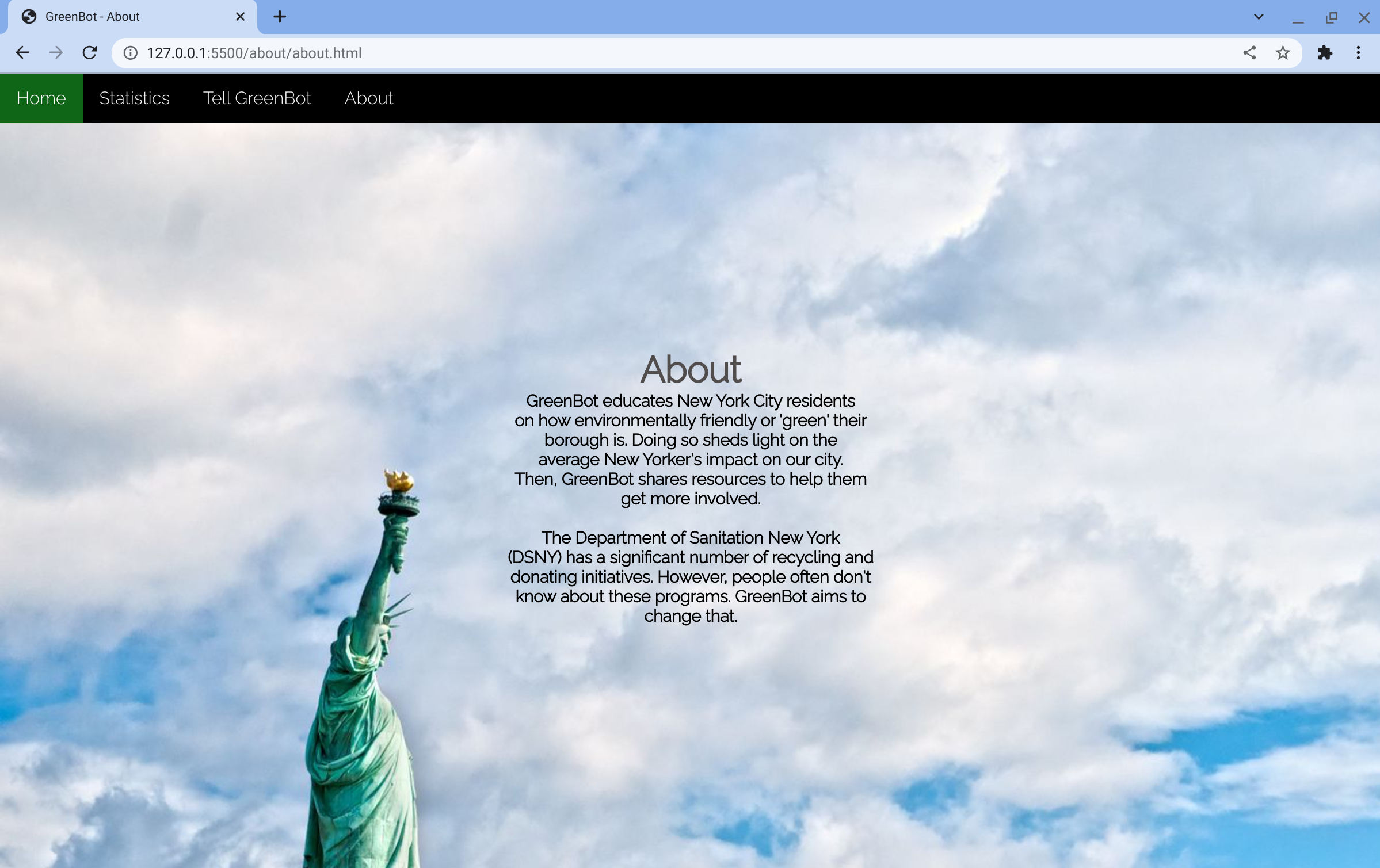Reload the page with refresh icon
This screenshot has width=1380, height=868.
click(90, 53)
